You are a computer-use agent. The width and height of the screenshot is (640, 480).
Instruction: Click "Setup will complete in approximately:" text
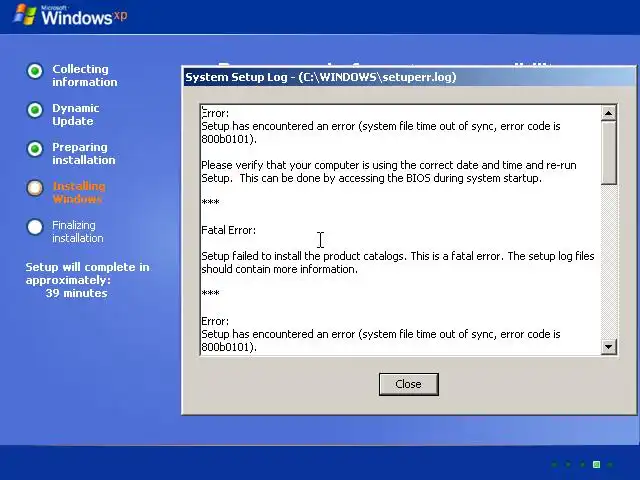87,273
